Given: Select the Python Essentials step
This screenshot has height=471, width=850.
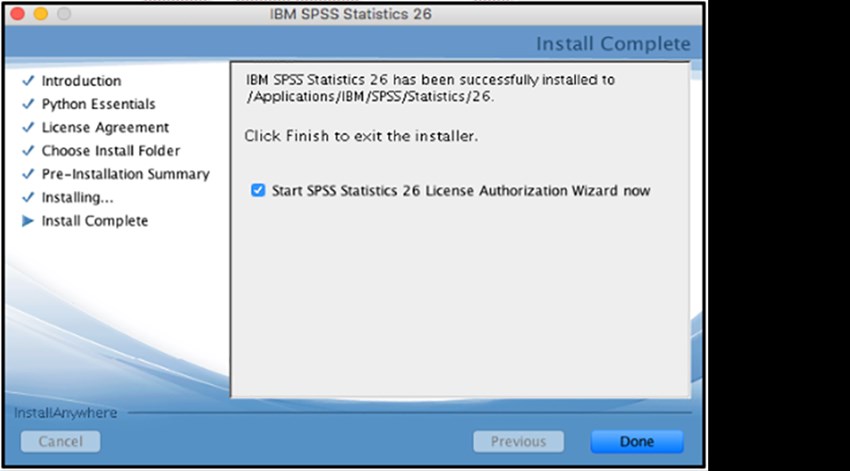Looking at the screenshot, I should pos(99,104).
